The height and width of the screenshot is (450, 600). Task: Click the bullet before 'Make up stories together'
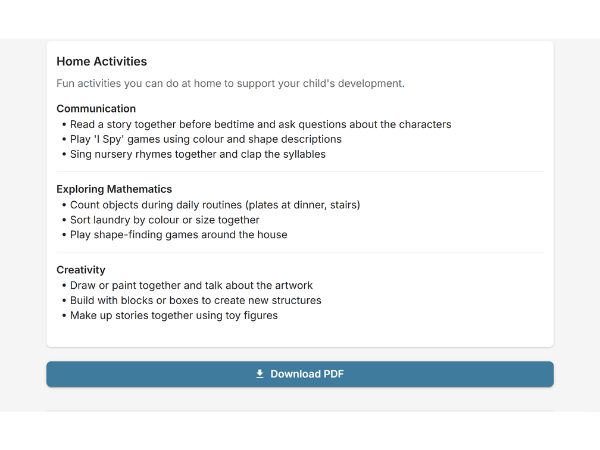63,316
